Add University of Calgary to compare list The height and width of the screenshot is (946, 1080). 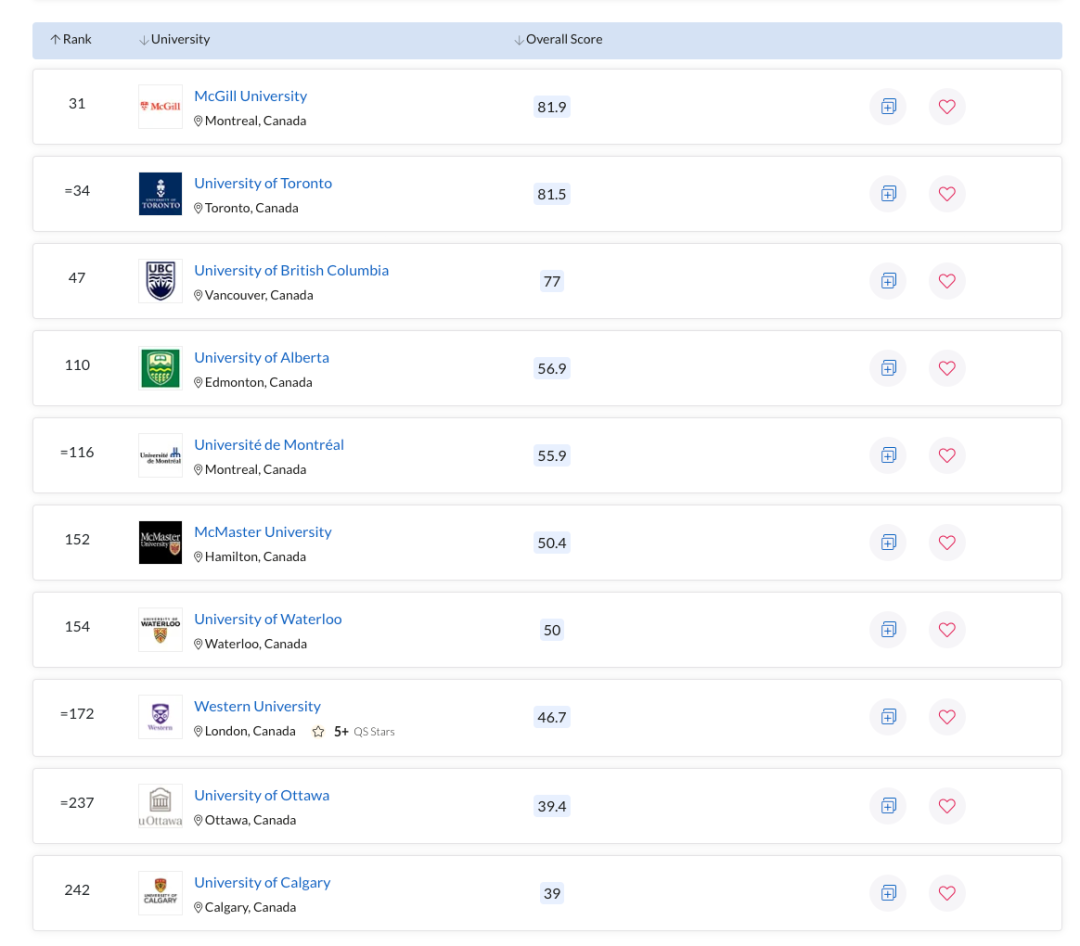point(889,894)
